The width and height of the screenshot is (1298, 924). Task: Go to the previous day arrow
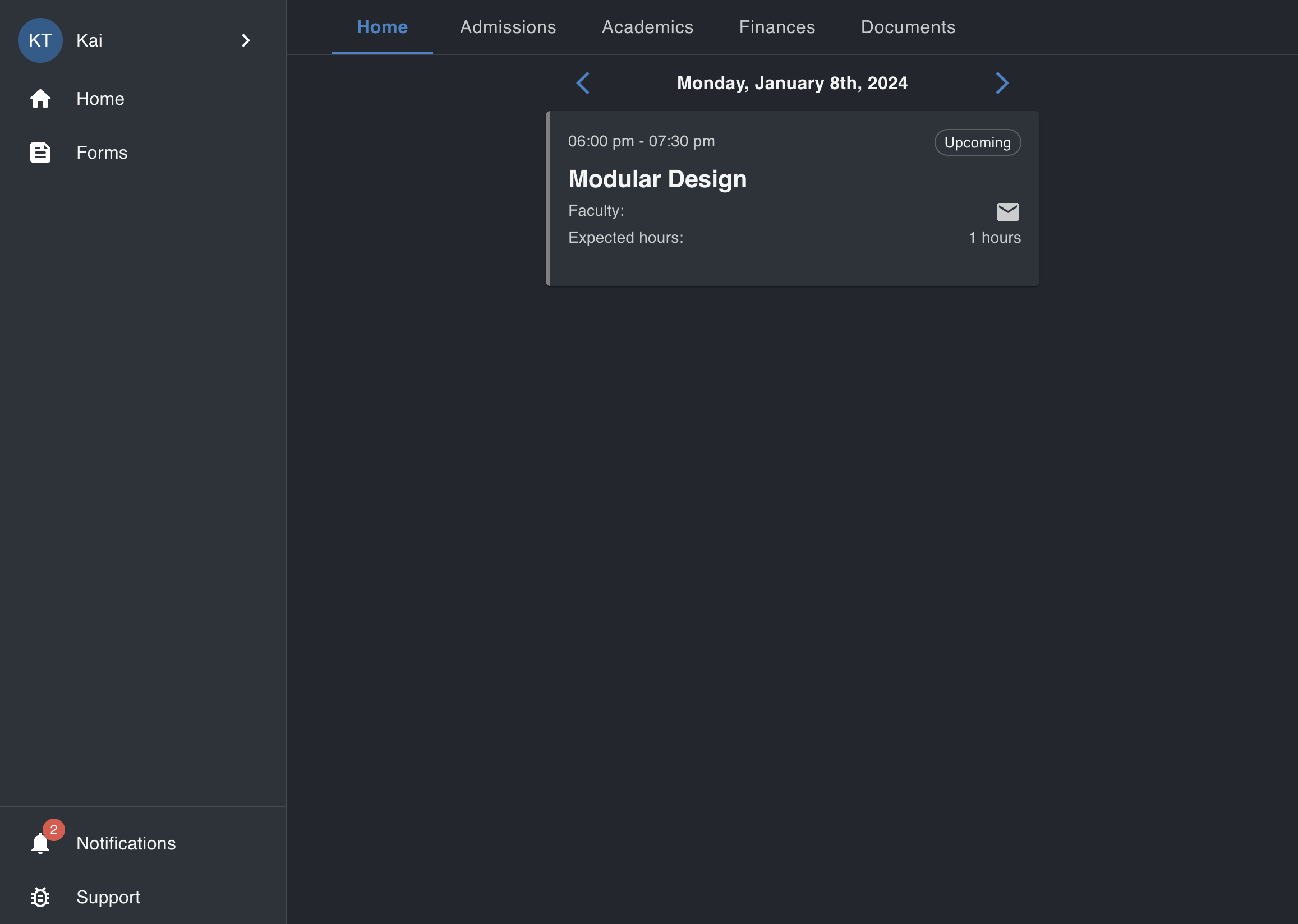click(583, 83)
